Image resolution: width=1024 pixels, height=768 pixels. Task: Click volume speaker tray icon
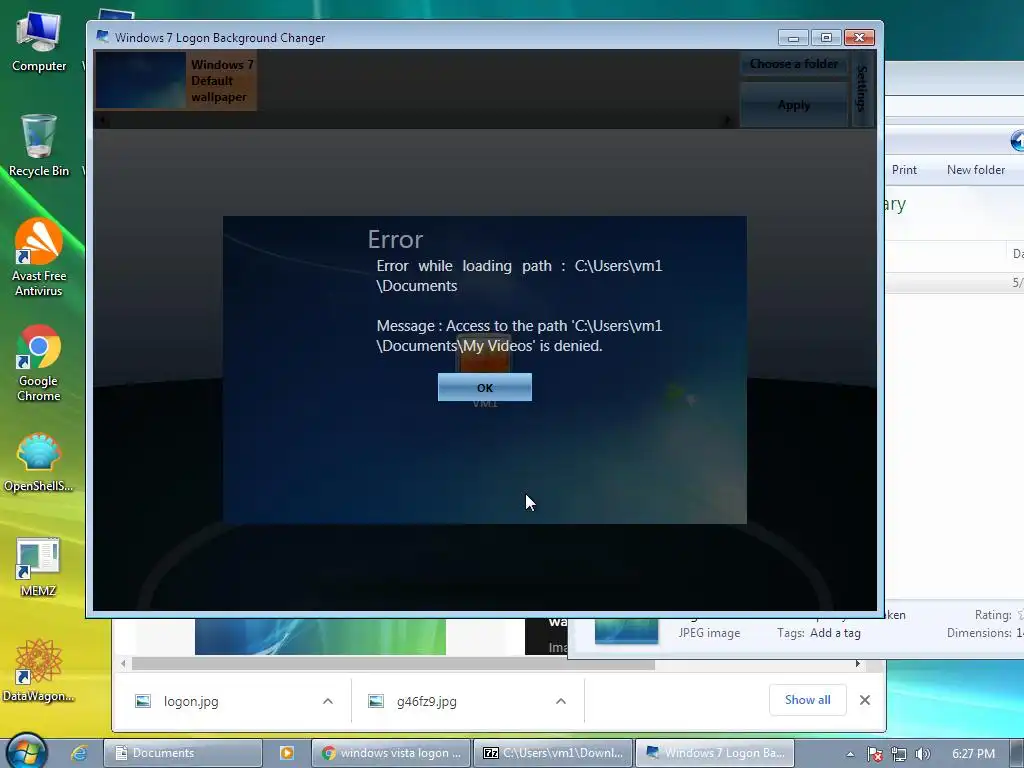(922, 754)
